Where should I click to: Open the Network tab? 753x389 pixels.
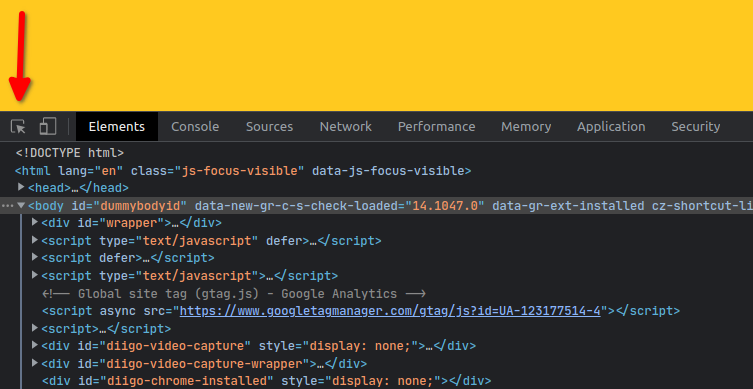tap(346, 127)
